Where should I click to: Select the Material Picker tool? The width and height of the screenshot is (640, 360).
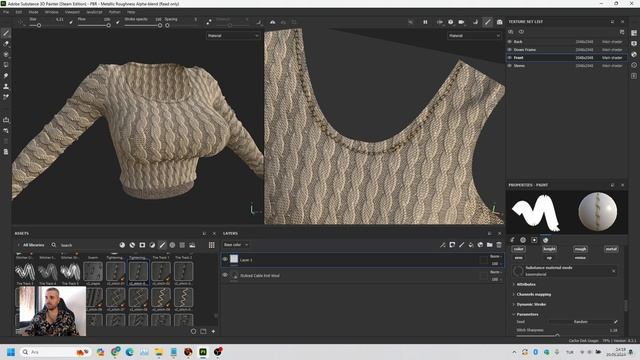click(6, 97)
